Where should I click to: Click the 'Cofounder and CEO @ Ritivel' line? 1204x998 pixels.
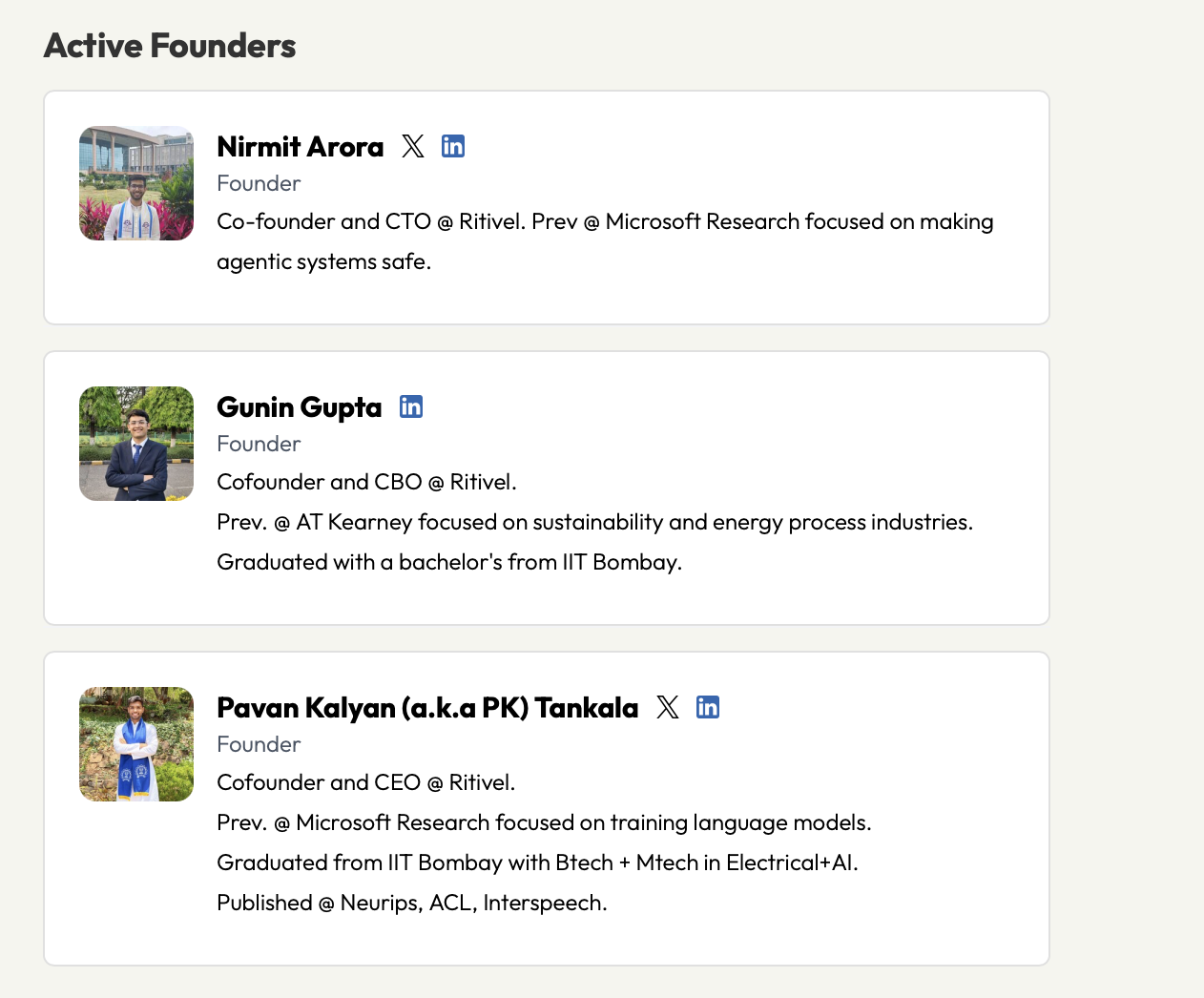tap(365, 782)
